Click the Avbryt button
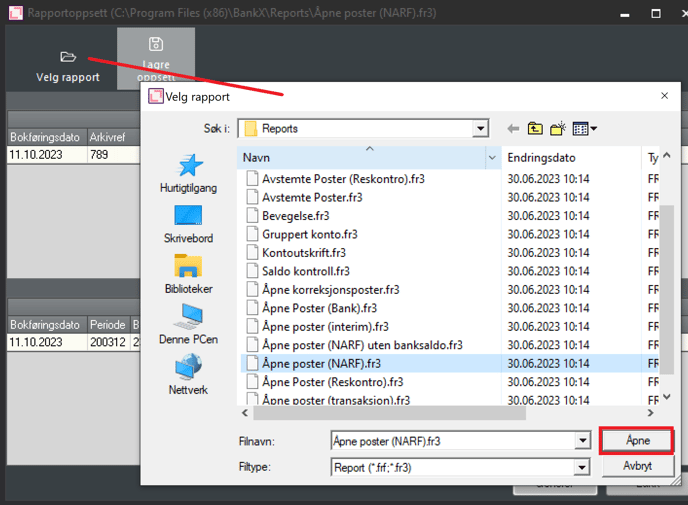The height and width of the screenshot is (505, 688). pos(636,466)
